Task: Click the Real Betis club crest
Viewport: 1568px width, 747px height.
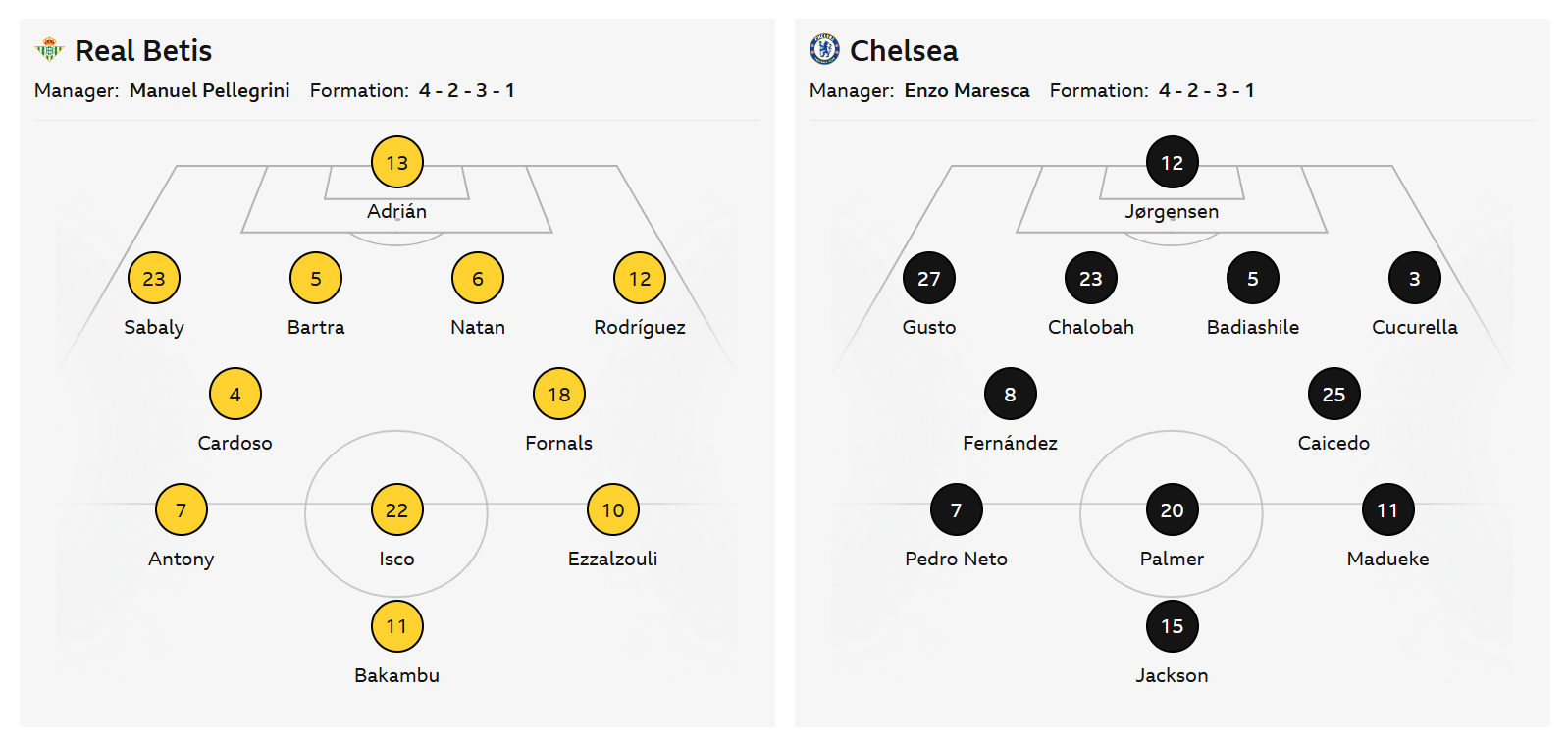Action: 48,49
